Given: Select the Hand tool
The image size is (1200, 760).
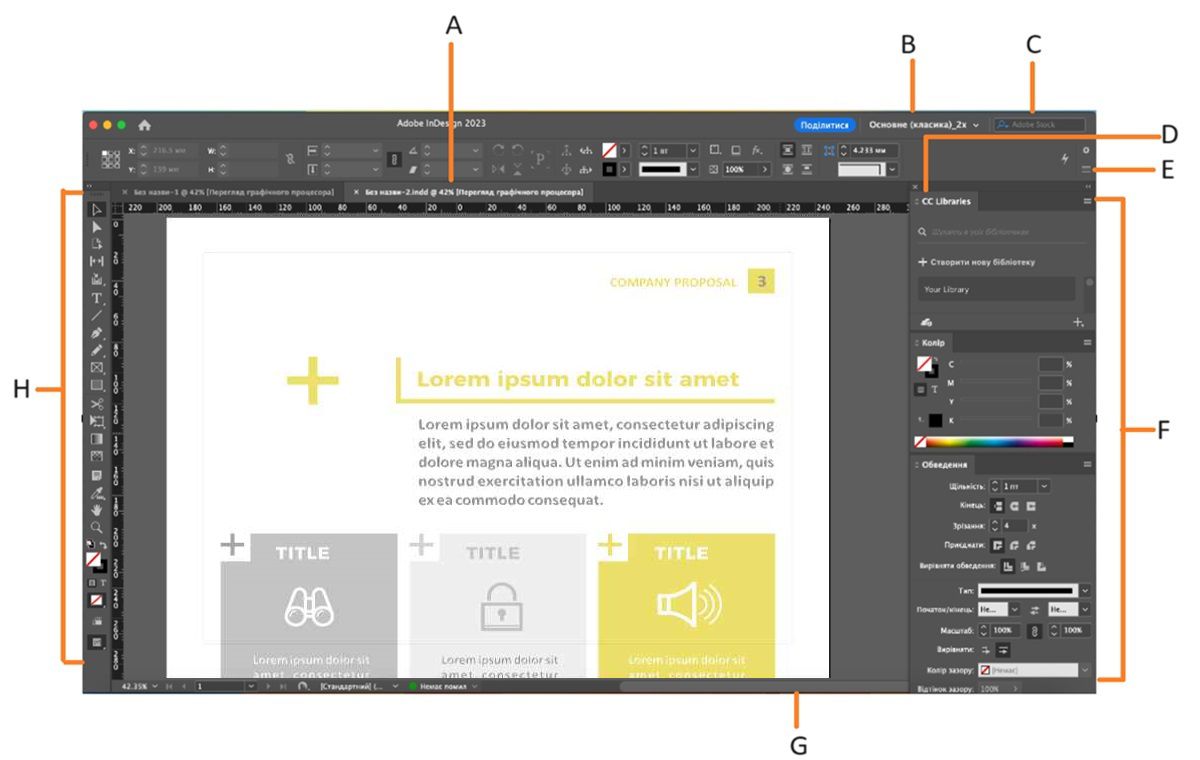Looking at the screenshot, I should tap(97, 510).
